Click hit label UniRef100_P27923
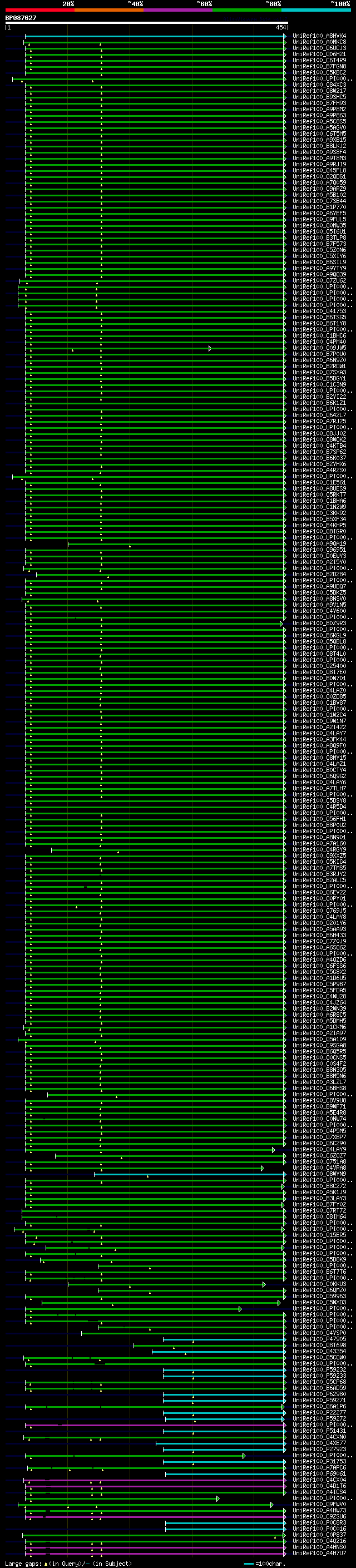The height and width of the screenshot is (1568, 356). click(319, 1450)
